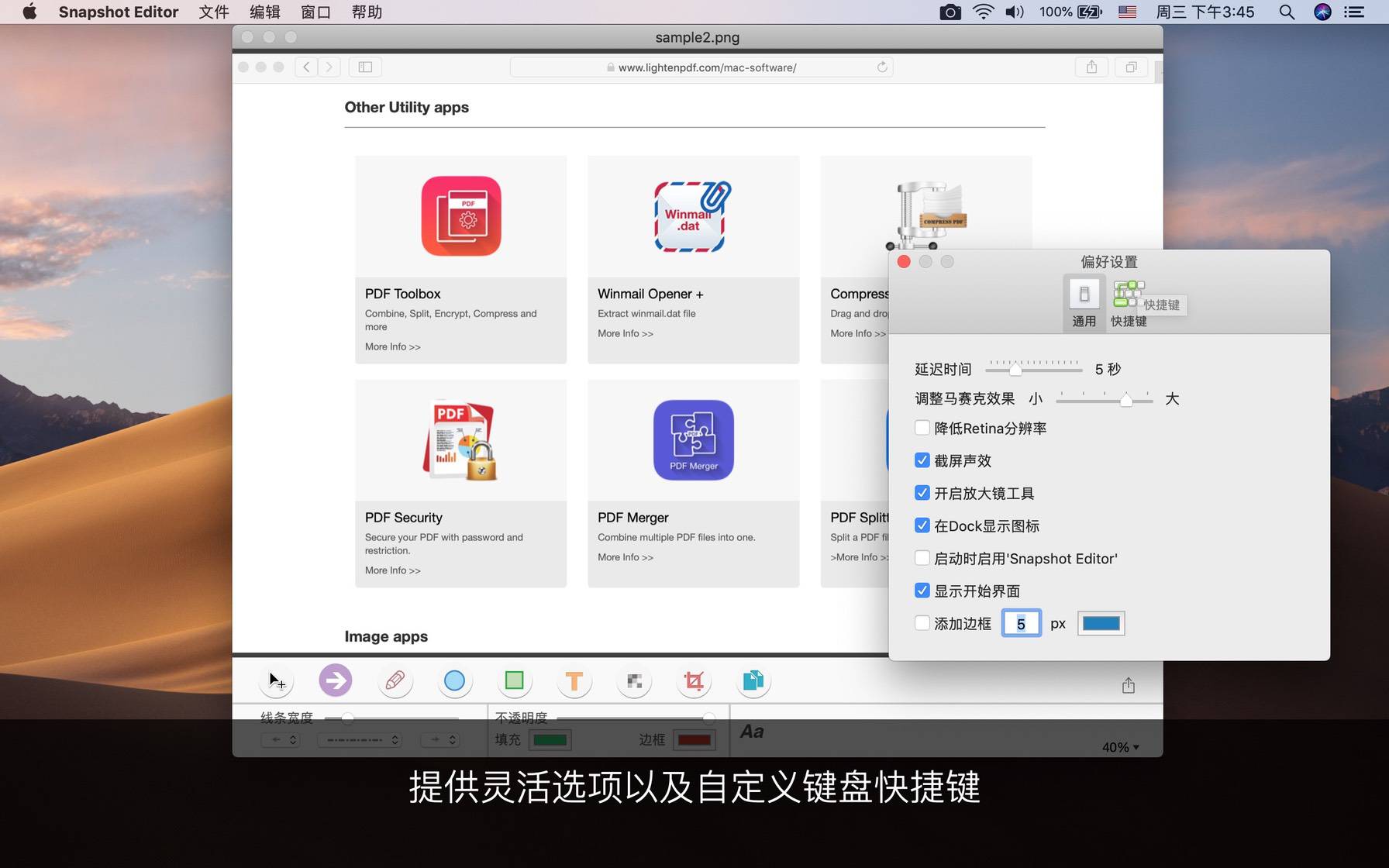Click More Info link under PDF Merger
Image resolution: width=1389 pixels, height=868 pixels.
[x=626, y=557]
